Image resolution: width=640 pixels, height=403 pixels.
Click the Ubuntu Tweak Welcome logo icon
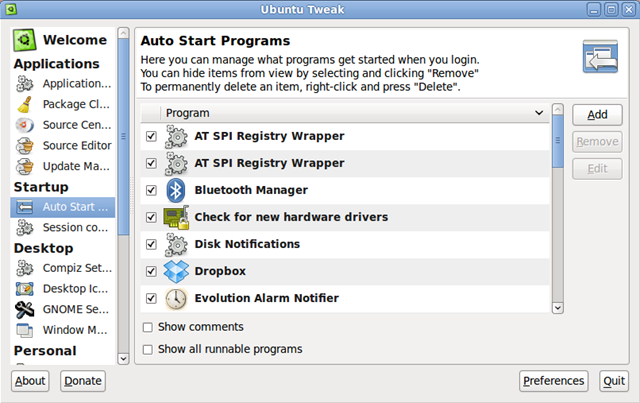click(x=24, y=40)
